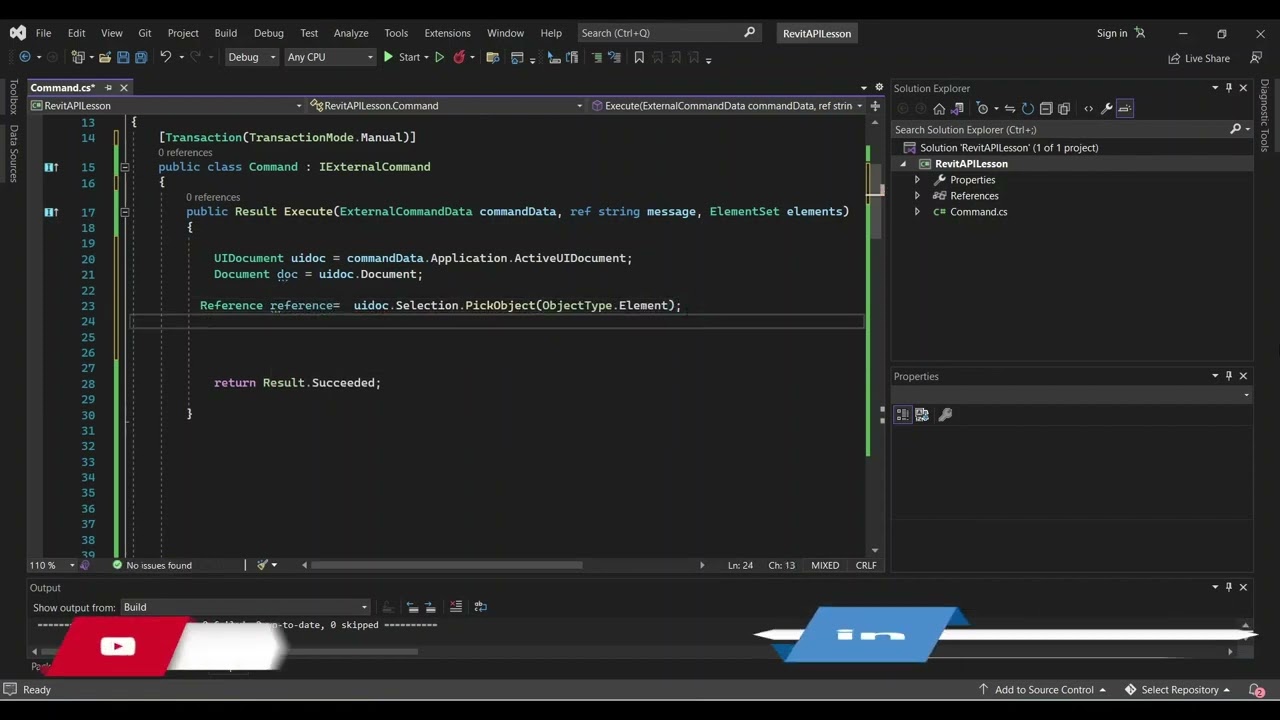Open the File menu
The height and width of the screenshot is (720, 1280).
[43, 33]
